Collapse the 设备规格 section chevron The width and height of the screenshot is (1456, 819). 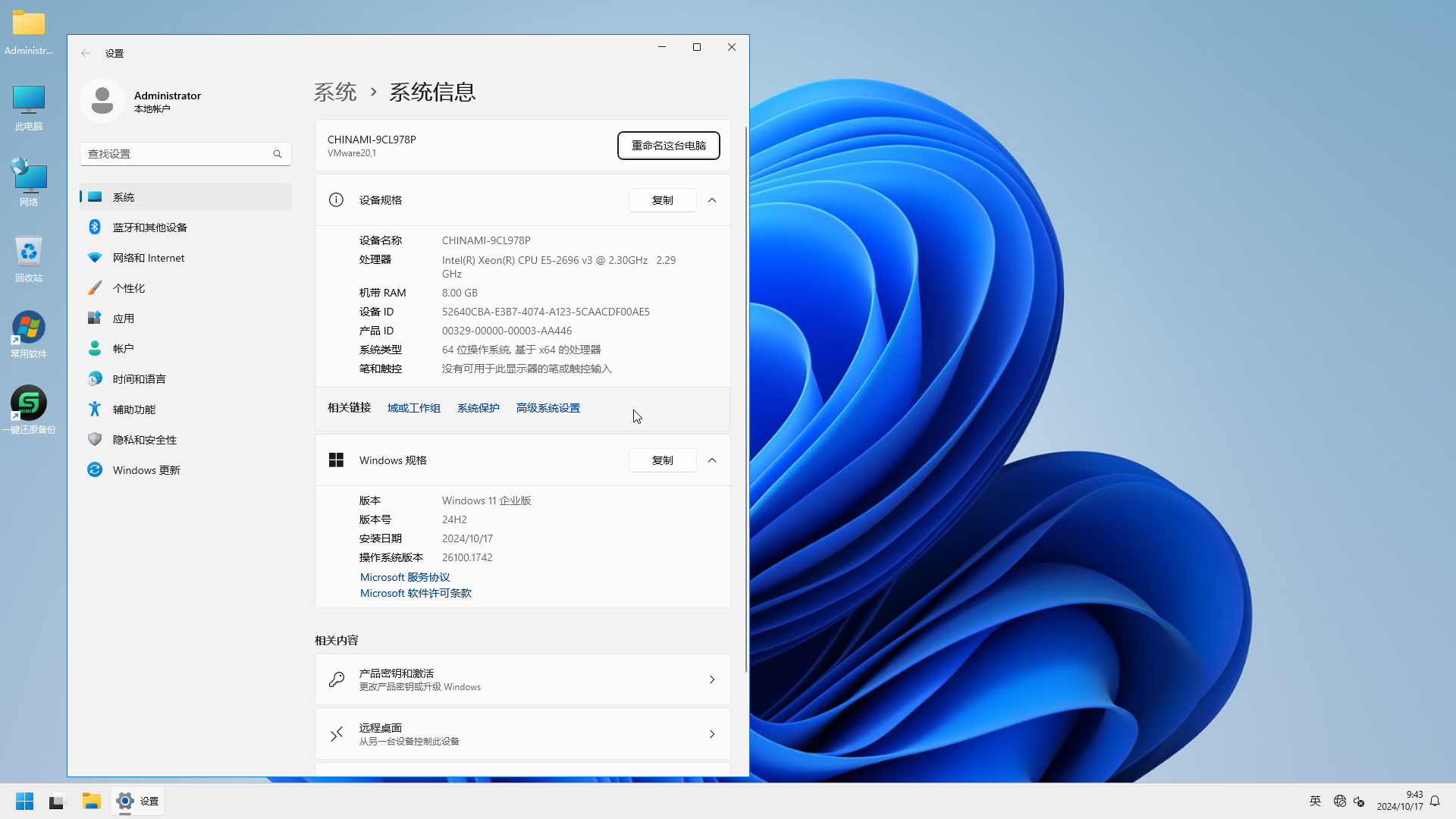click(712, 200)
